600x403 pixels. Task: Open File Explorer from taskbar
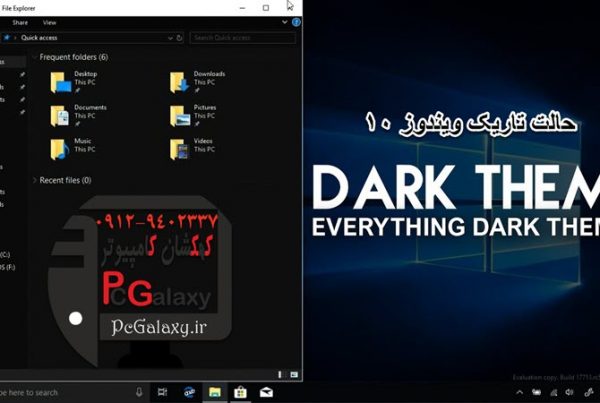click(x=215, y=392)
